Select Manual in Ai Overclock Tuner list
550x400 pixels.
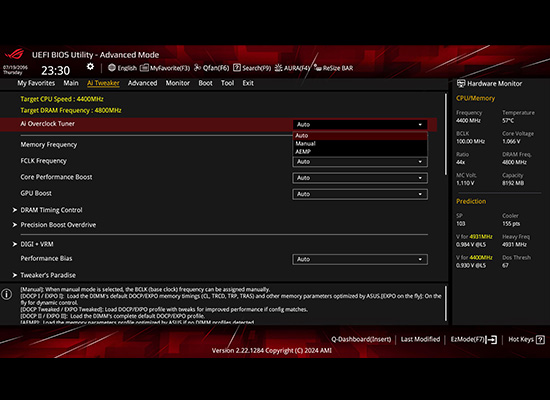click(360, 144)
